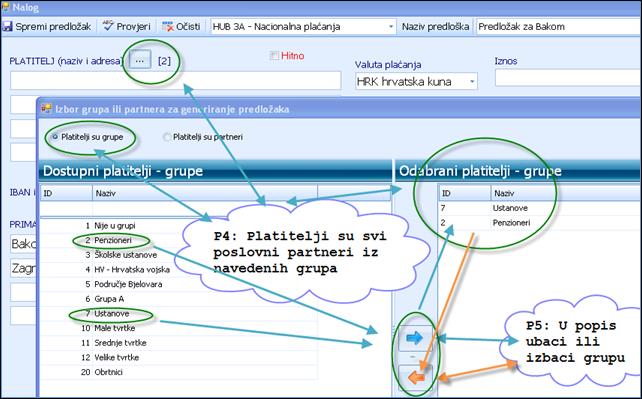Viewport: 642px width, 399px height.
Task: Click Očisti toolbar label
Action: 188,27
